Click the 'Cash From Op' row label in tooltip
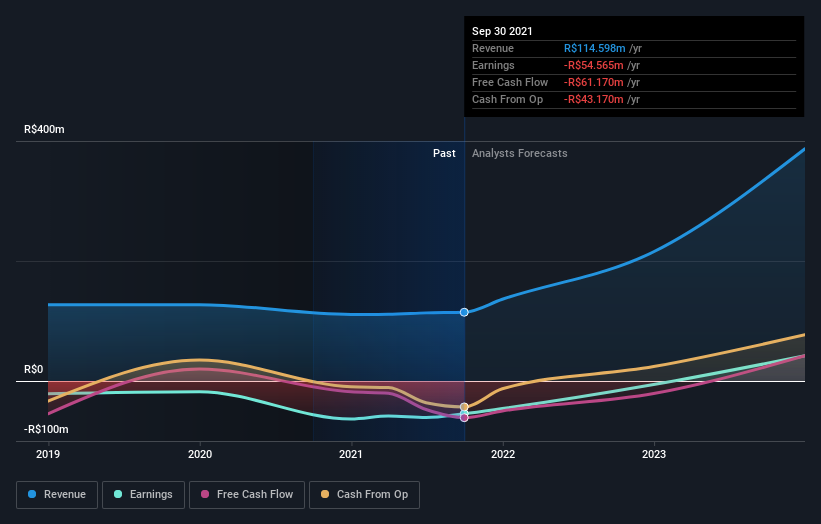This screenshot has width=821, height=524. coord(507,99)
